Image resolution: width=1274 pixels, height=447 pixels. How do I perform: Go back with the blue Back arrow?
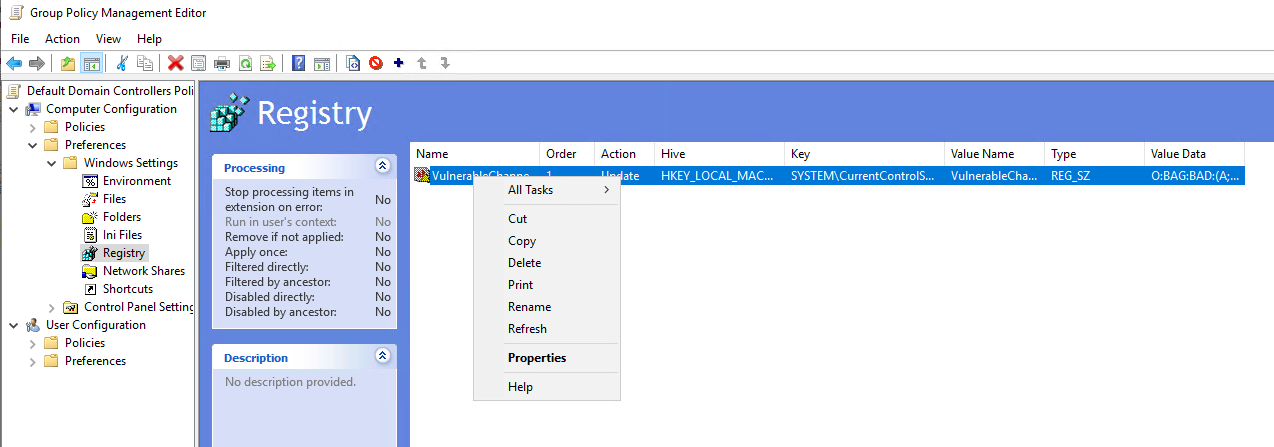[x=14, y=63]
